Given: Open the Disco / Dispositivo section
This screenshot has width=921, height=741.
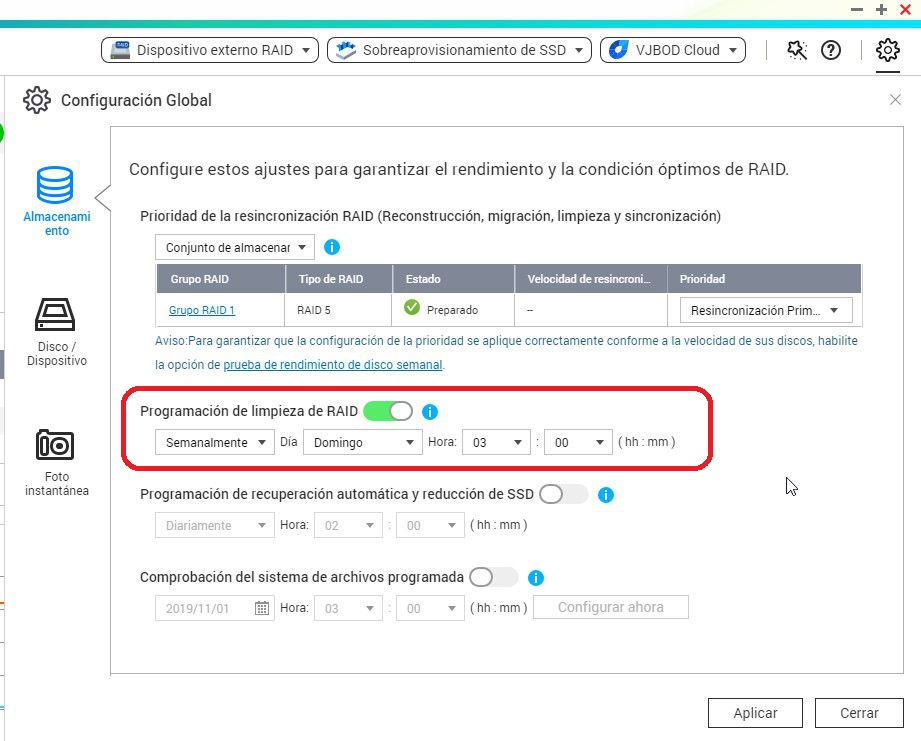Looking at the screenshot, I should tap(56, 314).
